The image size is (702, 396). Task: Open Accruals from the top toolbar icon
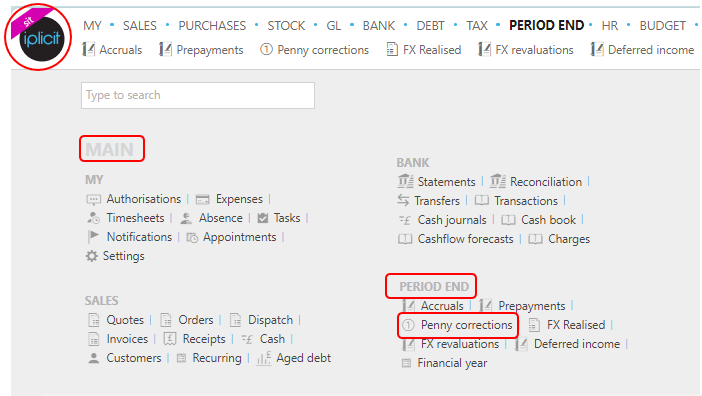tap(89, 49)
